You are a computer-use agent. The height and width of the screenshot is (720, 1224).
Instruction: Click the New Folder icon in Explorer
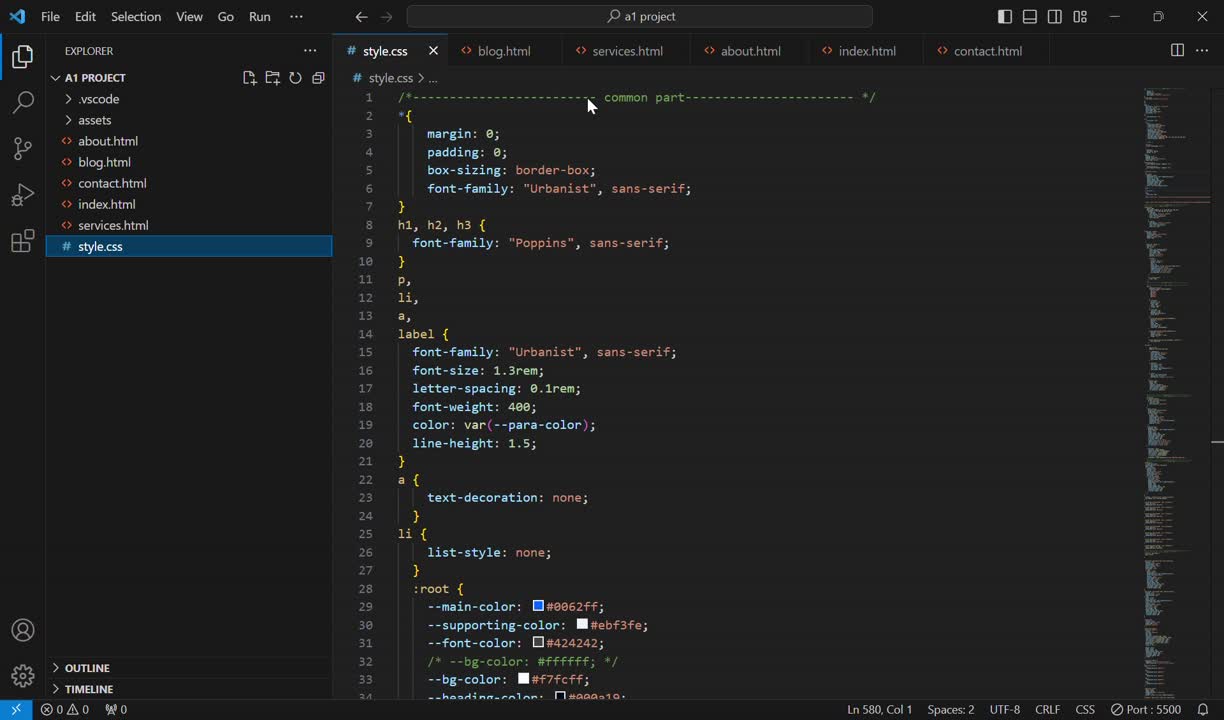pyautogui.click(x=272, y=78)
